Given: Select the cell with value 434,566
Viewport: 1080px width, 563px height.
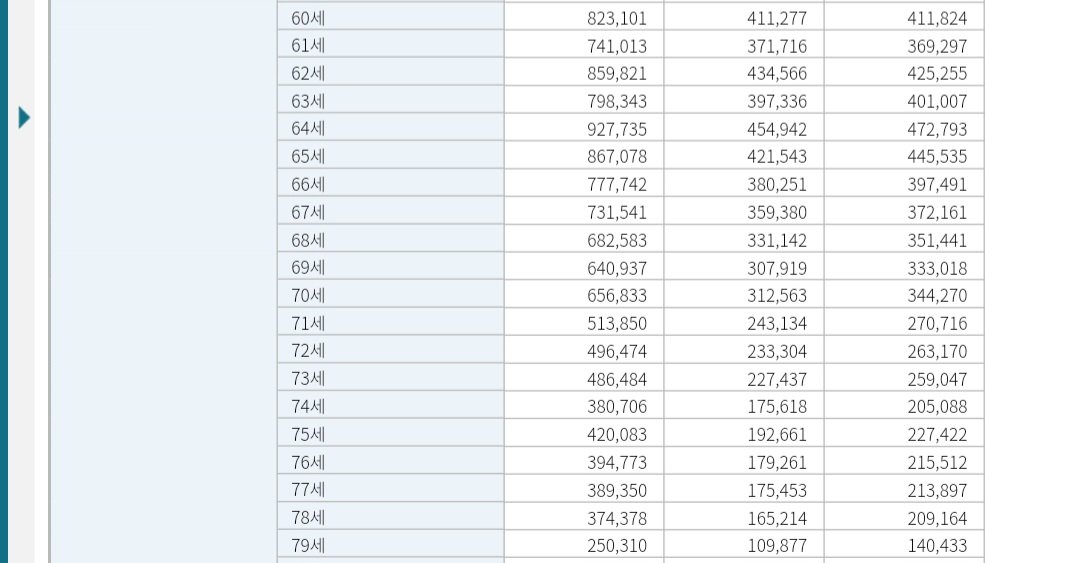Looking at the screenshot, I should tap(744, 73).
